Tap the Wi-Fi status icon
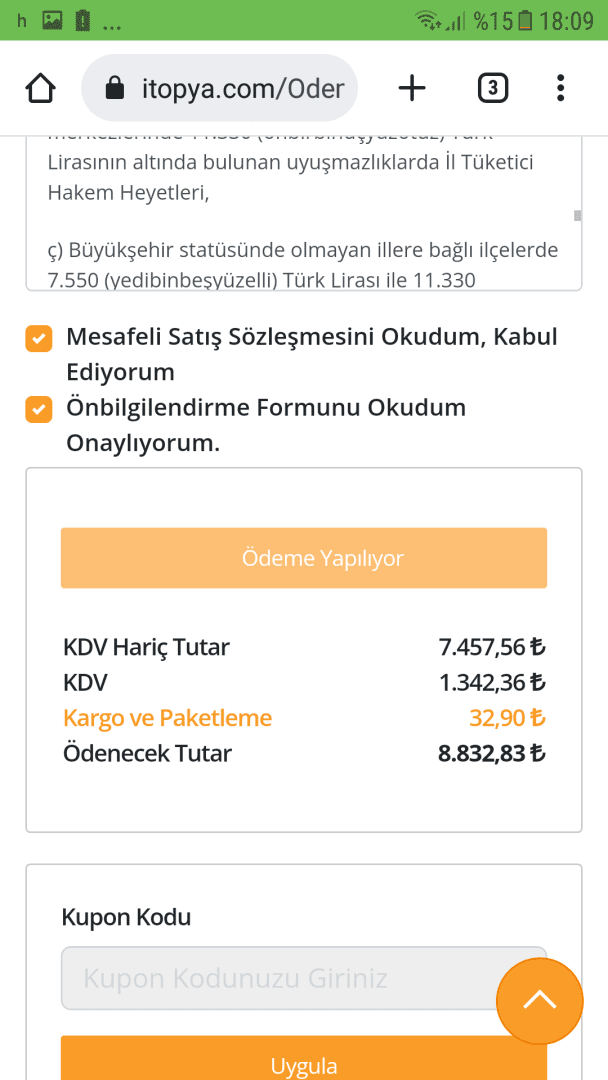 (x=430, y=20)
